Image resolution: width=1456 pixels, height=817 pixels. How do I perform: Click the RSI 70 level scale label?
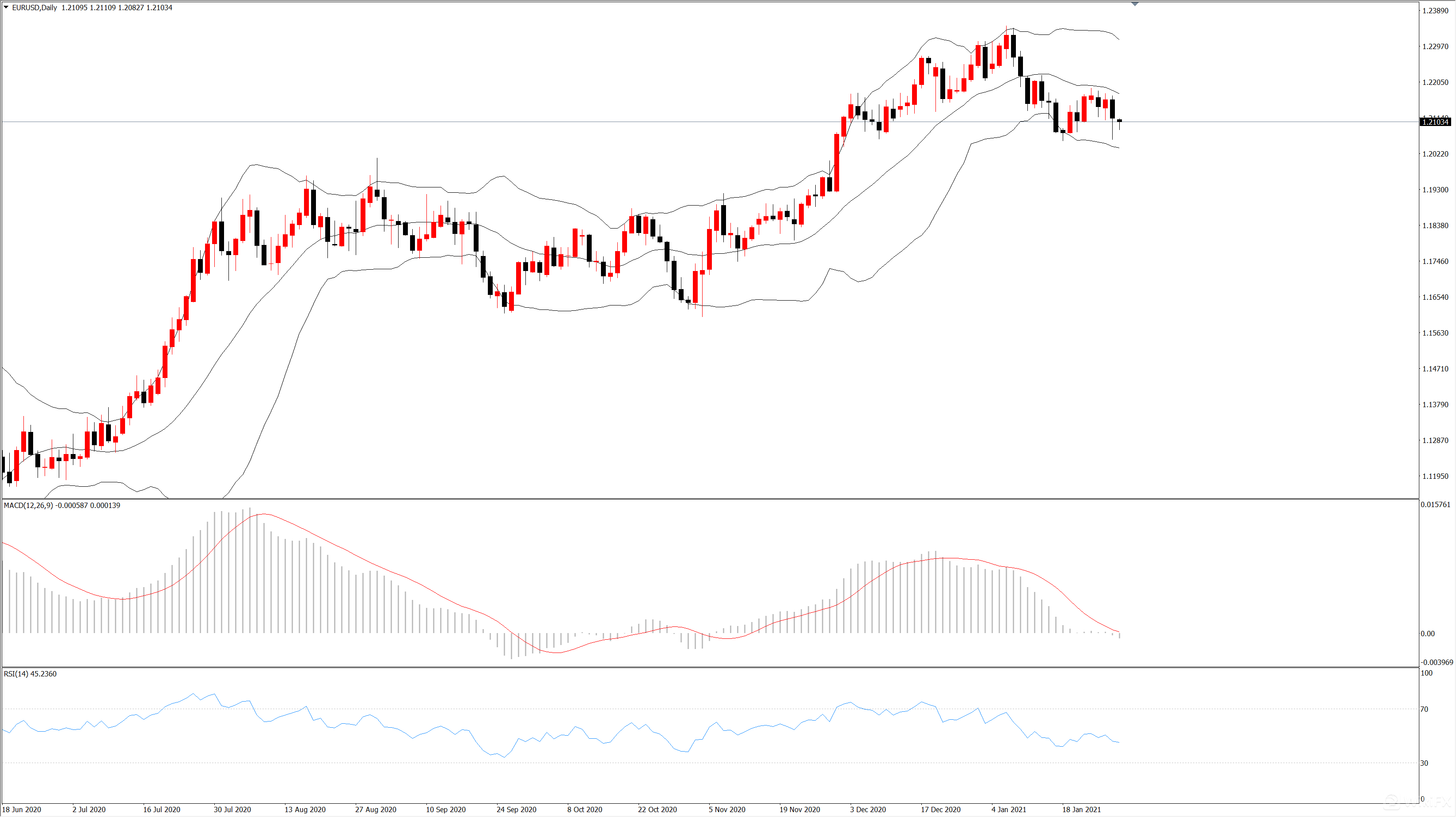tap(1424, 709)
